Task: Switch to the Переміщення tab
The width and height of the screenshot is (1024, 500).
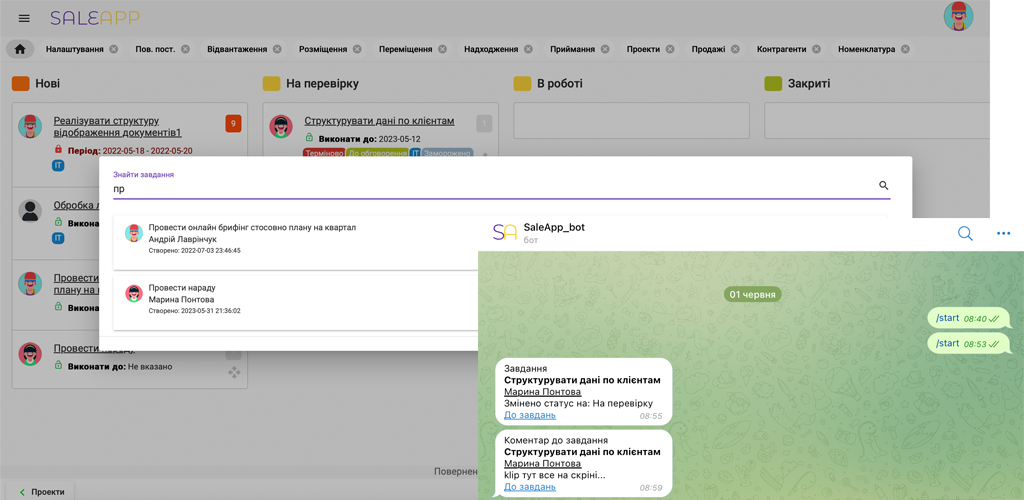Action: click(406, 49)
